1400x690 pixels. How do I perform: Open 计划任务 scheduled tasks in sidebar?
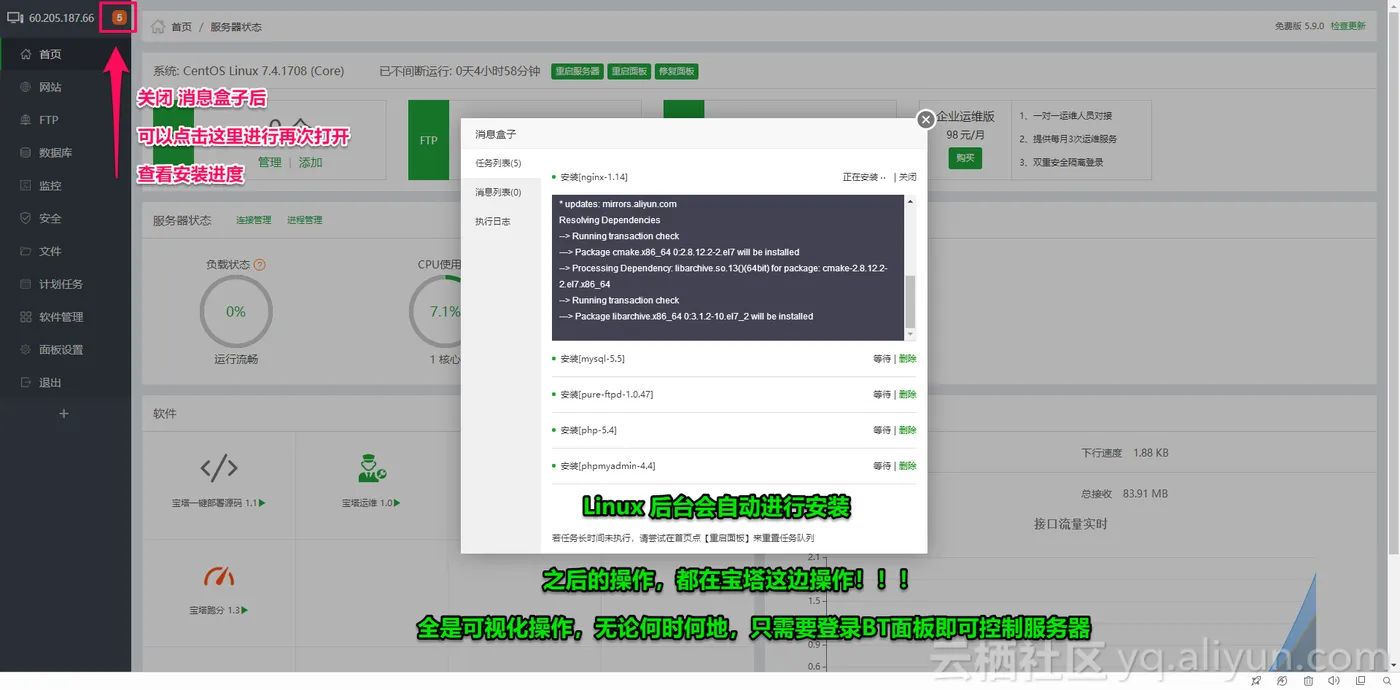click(x=65, y=285)
